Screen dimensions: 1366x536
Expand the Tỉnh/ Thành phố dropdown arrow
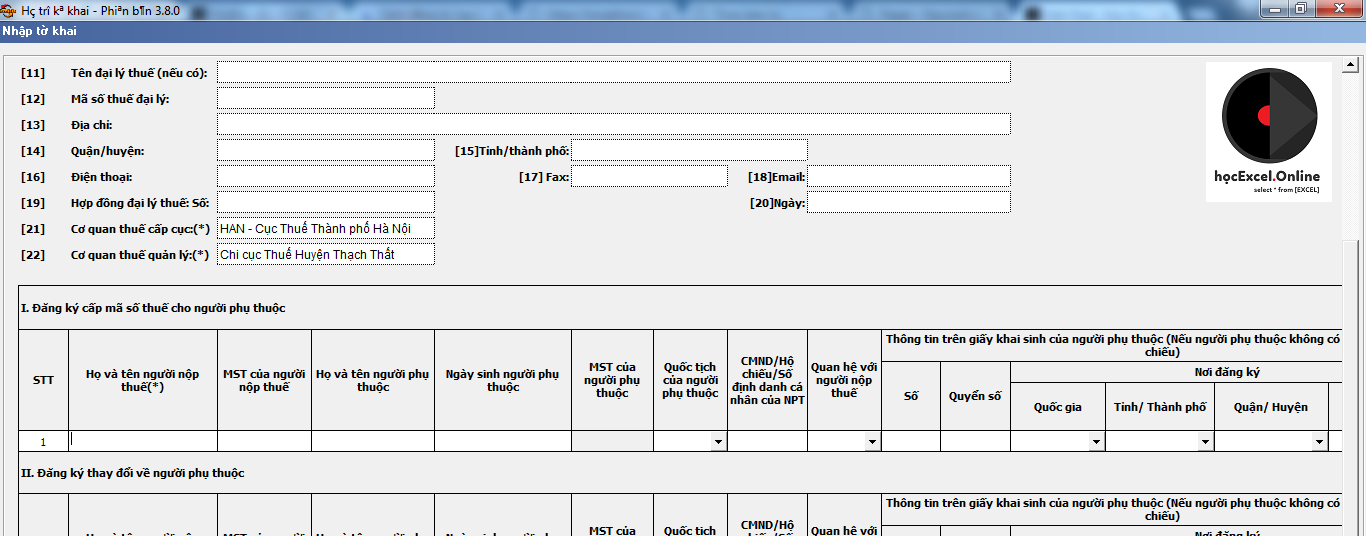click(1204, 442)
